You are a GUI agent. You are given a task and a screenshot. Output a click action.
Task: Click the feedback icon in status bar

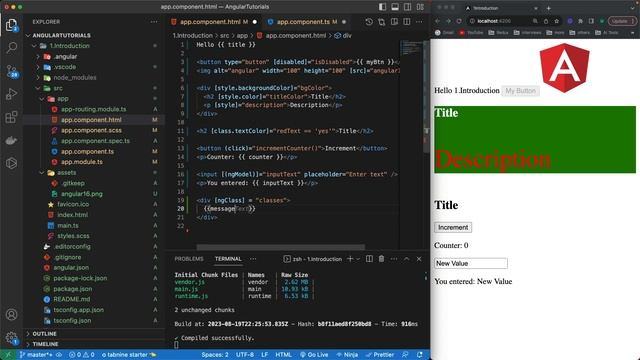pyautogui.click(x=405, y=355)
